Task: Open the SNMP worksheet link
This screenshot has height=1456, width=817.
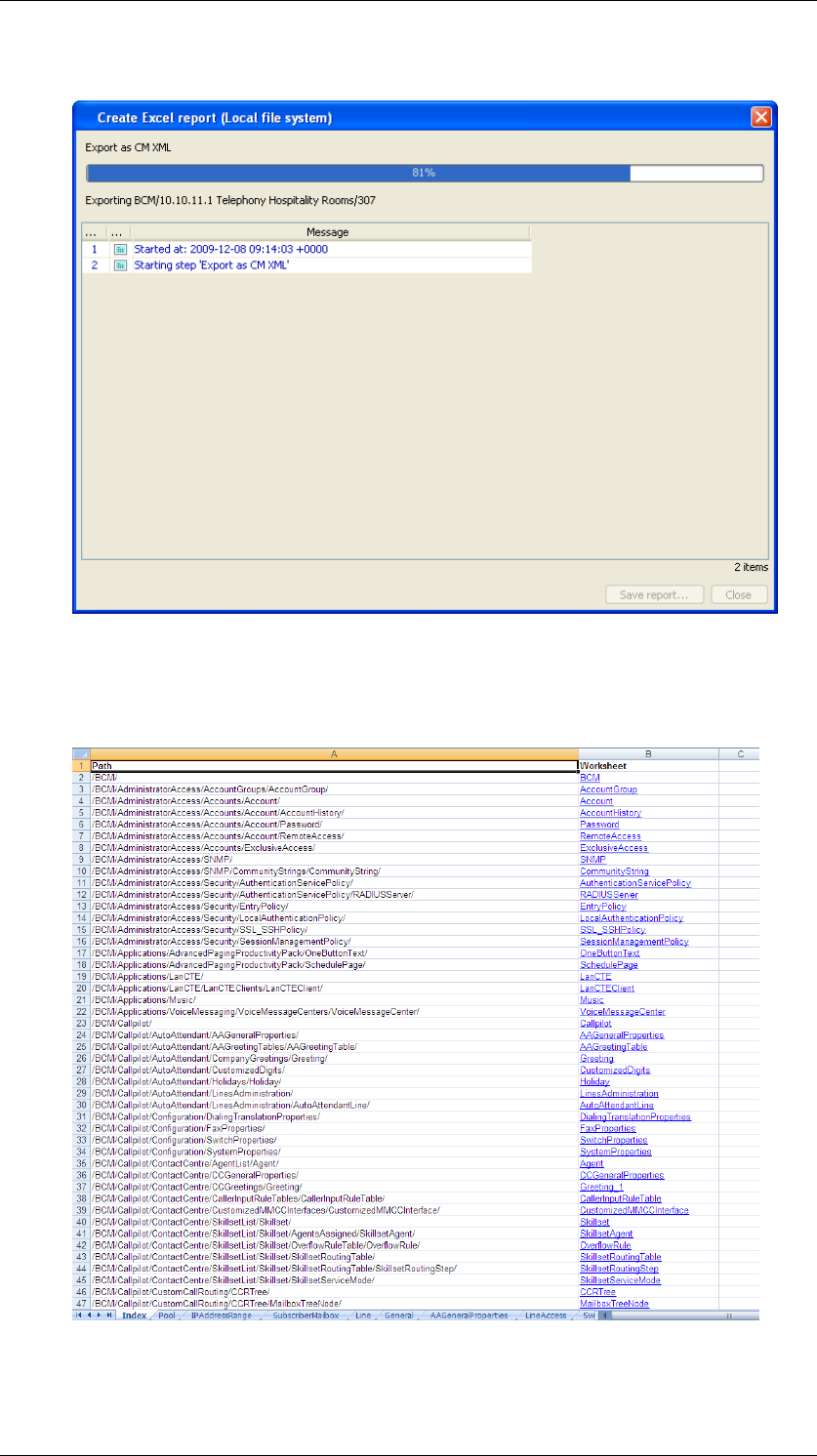Action: point(592,859)
